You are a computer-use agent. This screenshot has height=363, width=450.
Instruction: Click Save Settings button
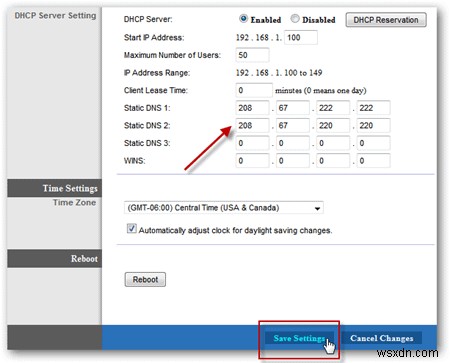299,338
